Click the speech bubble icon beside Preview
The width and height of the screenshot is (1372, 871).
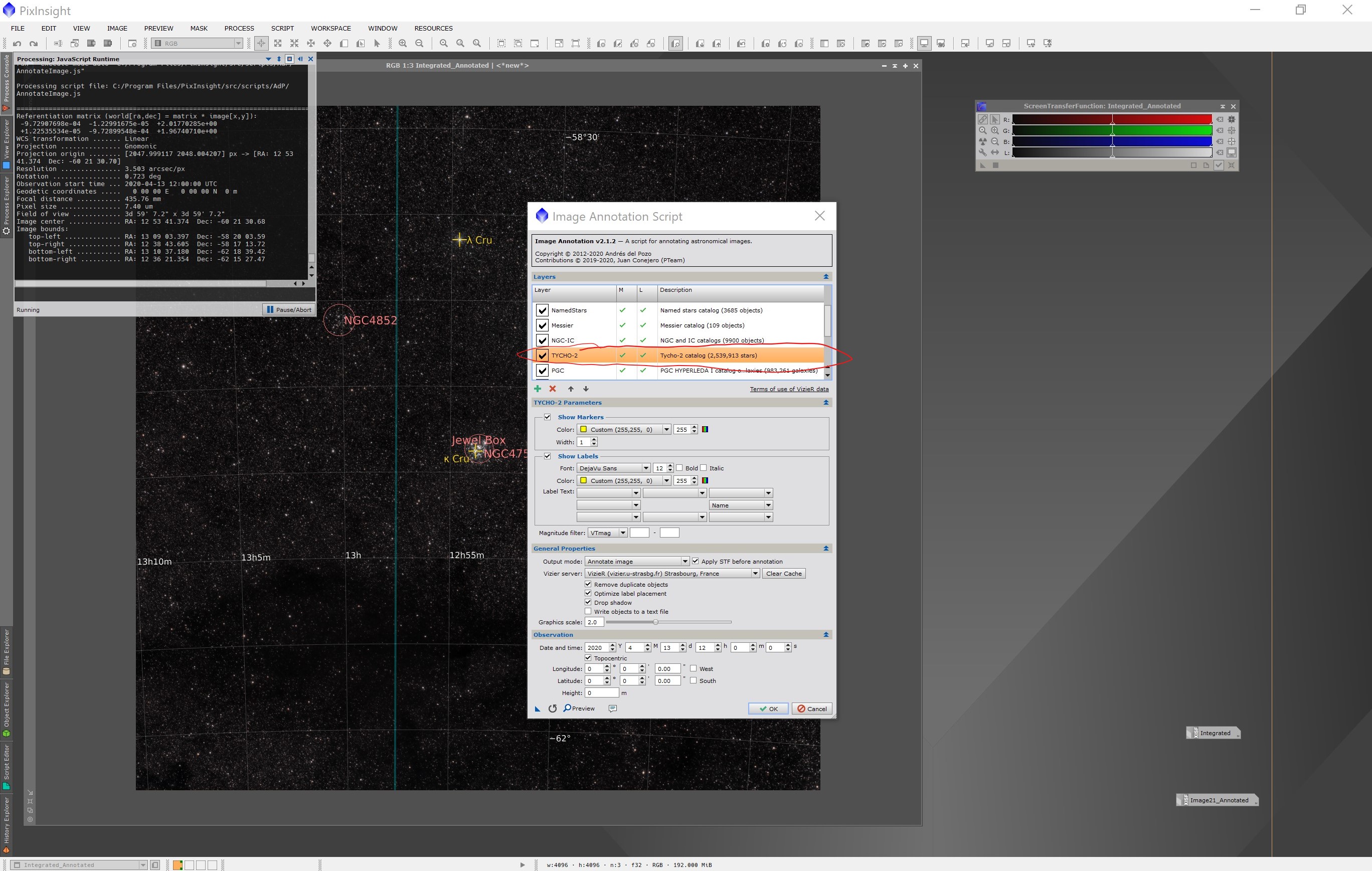[x=612, y=709]
